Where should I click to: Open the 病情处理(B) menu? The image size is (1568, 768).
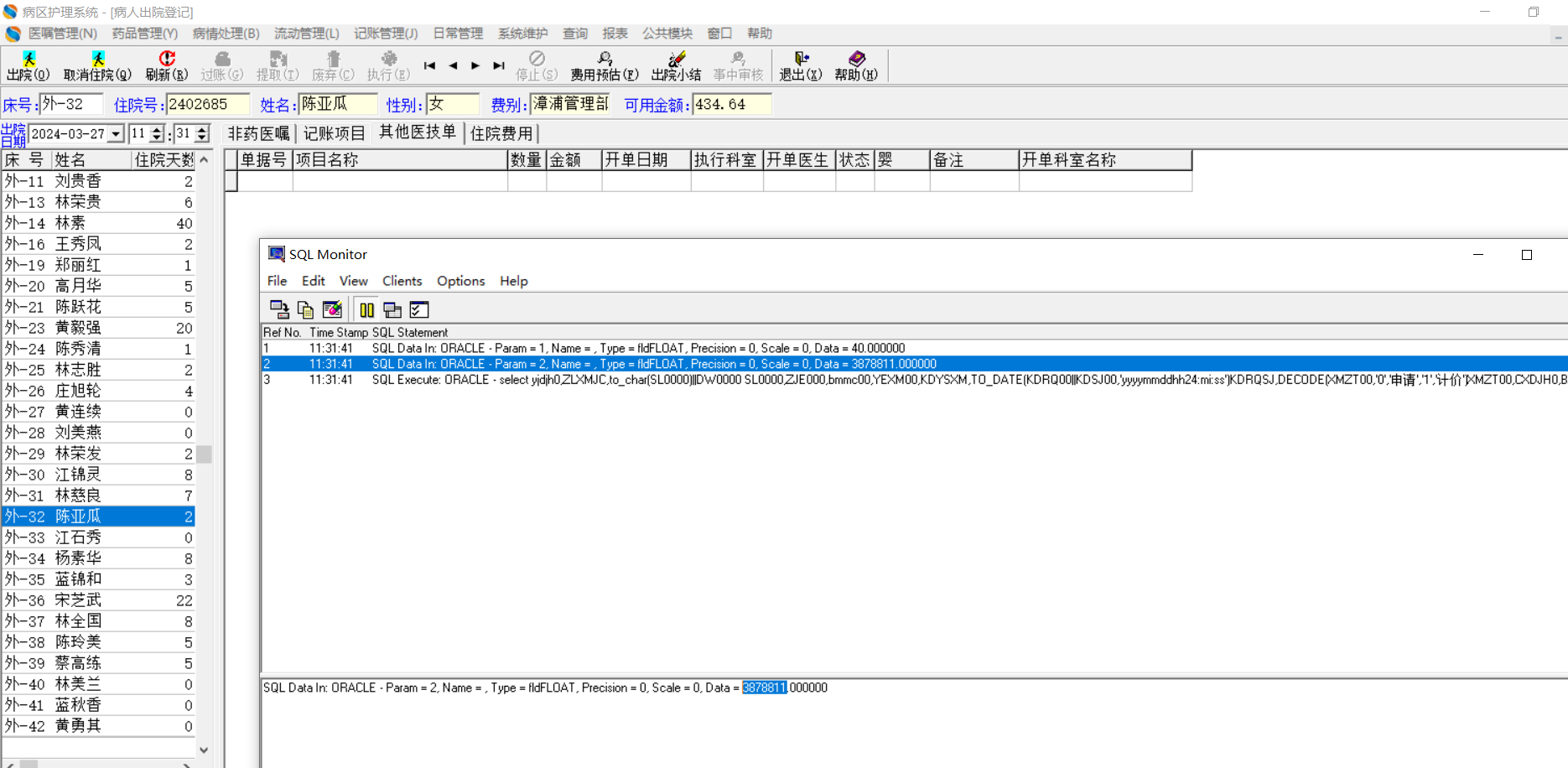coord(226,34)
